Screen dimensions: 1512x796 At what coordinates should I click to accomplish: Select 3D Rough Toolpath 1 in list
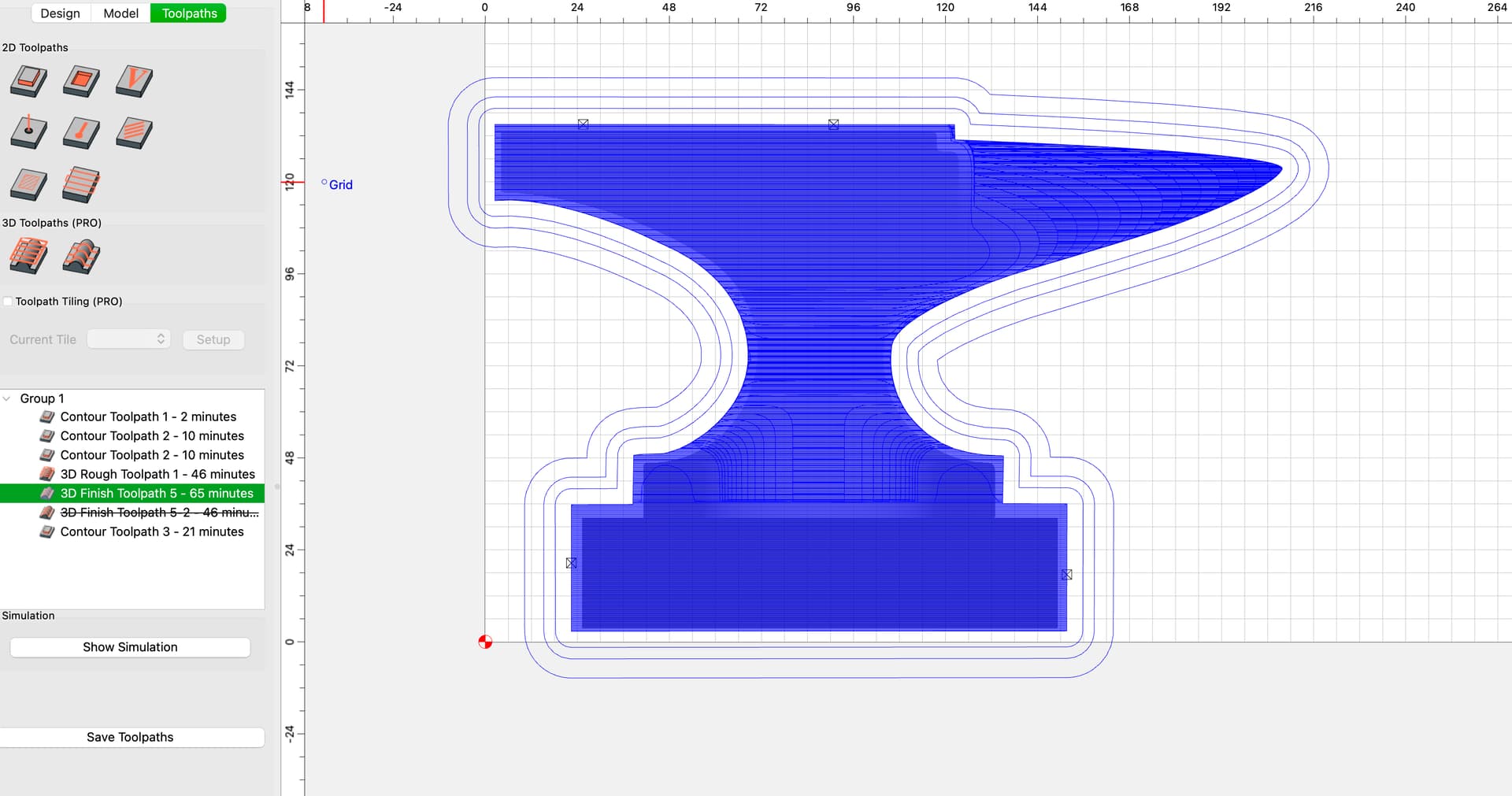pos(157,474)
